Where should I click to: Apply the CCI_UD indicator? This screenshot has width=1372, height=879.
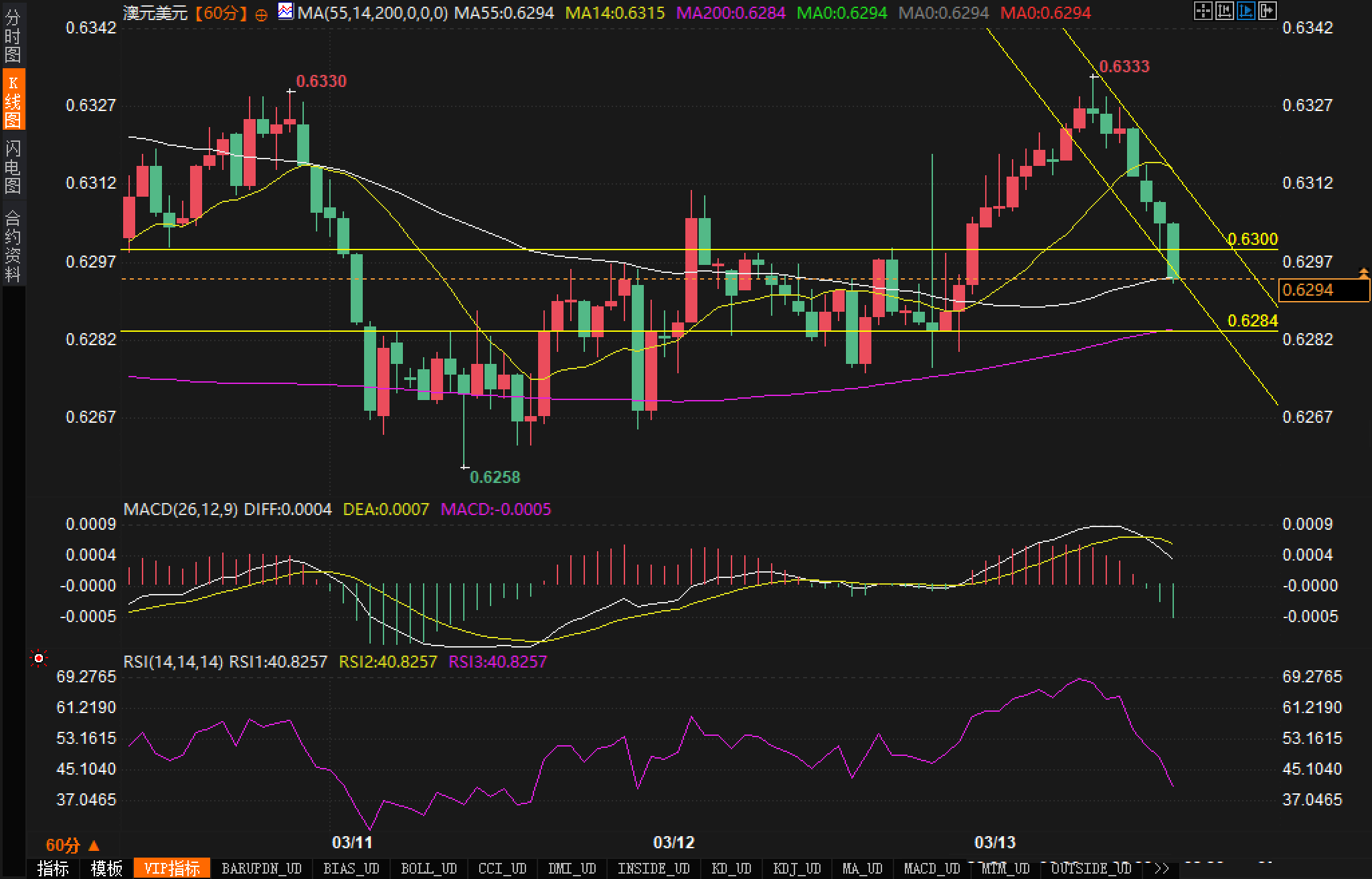[x=503, y=868]
